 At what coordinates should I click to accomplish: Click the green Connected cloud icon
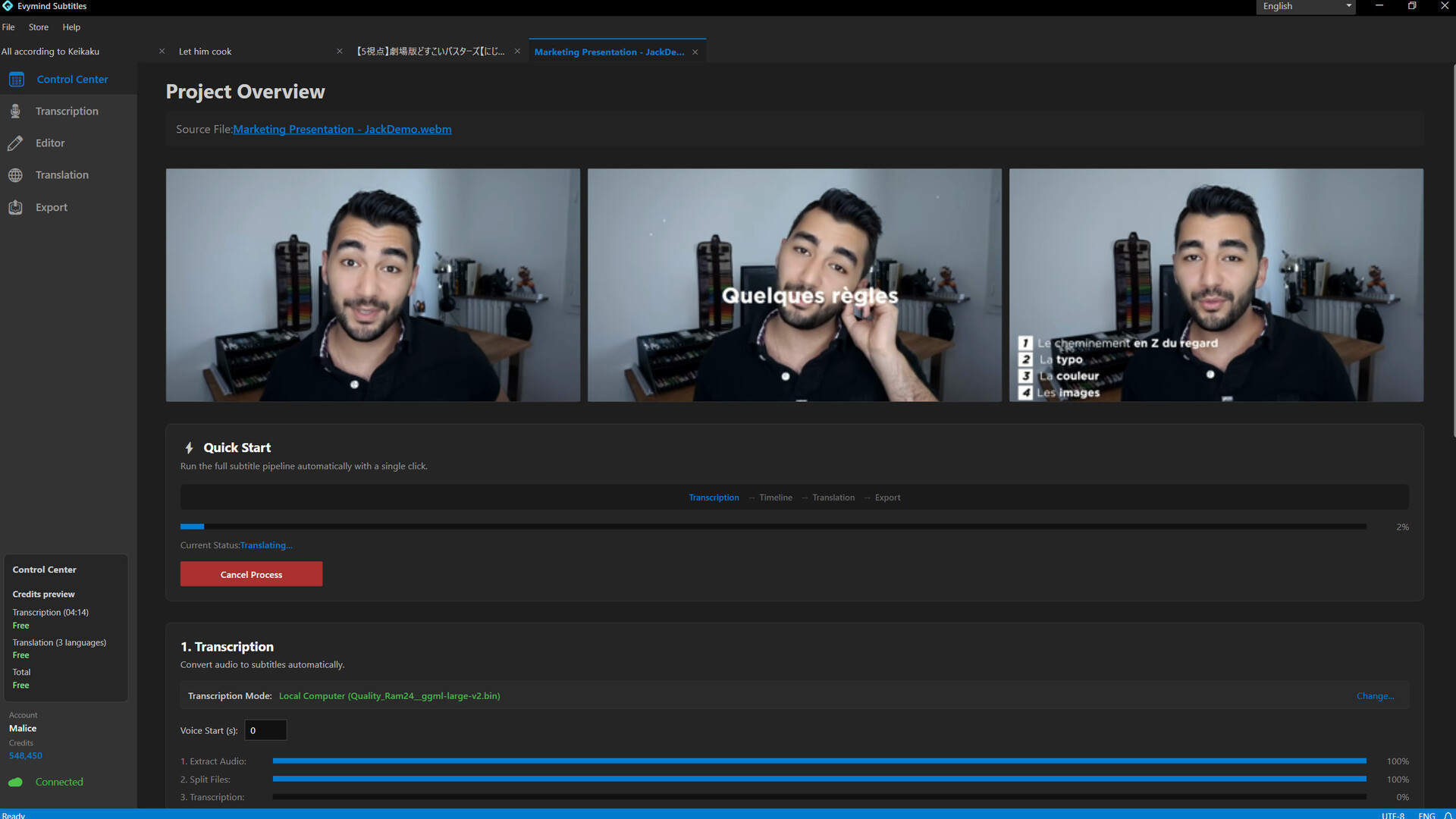(15, 782)
